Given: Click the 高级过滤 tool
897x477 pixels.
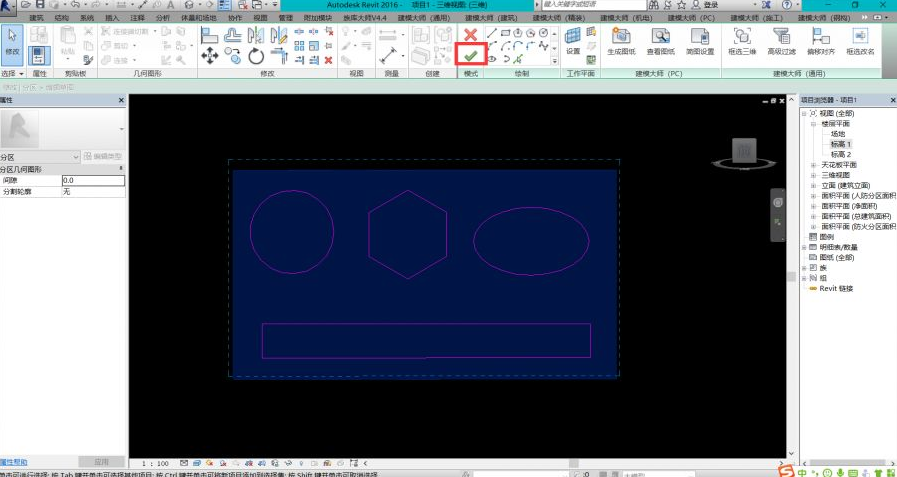Looking at the screenshot, I should click(781, 41).
